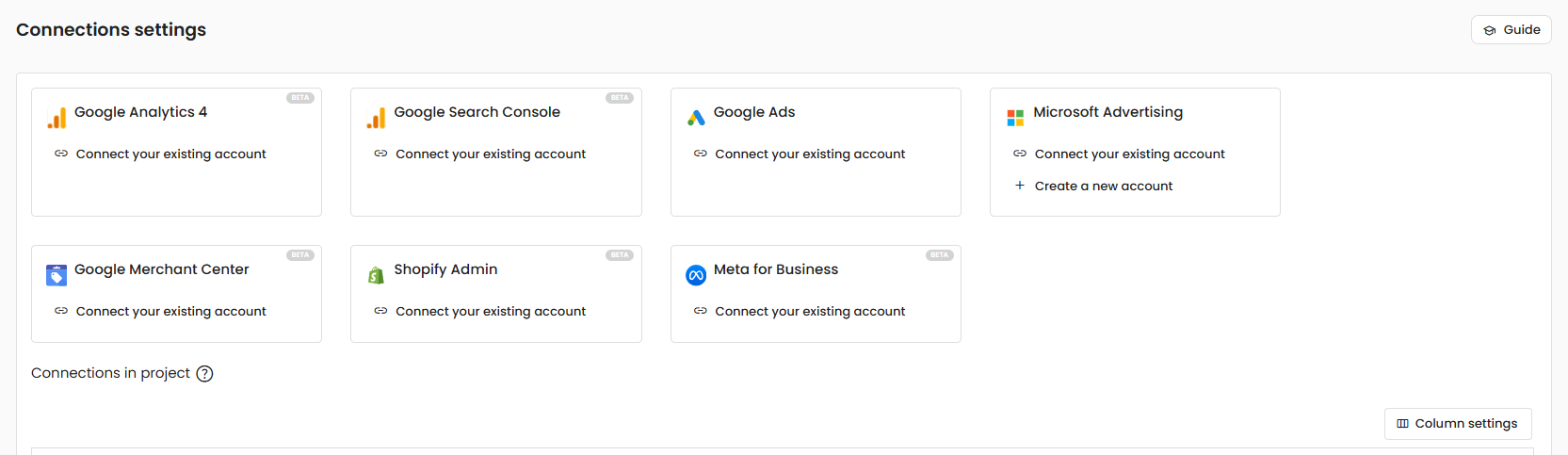The image size is (1568, 455).
Task: Click the Google Analytics 4 logo icon
Action: [57, 118]
